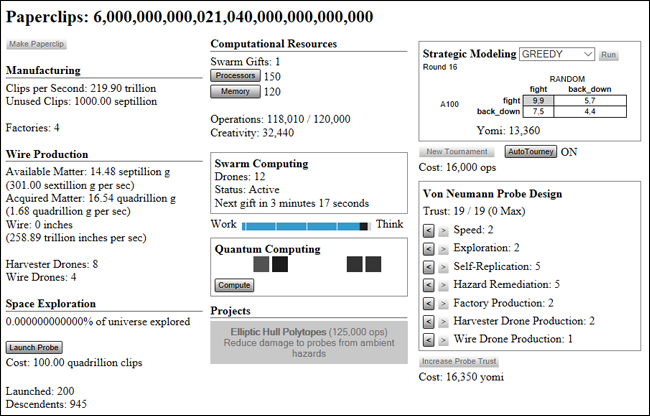Start a New Tournament
The height and width of the screenshot is (416, 650).
pos(457,152)
